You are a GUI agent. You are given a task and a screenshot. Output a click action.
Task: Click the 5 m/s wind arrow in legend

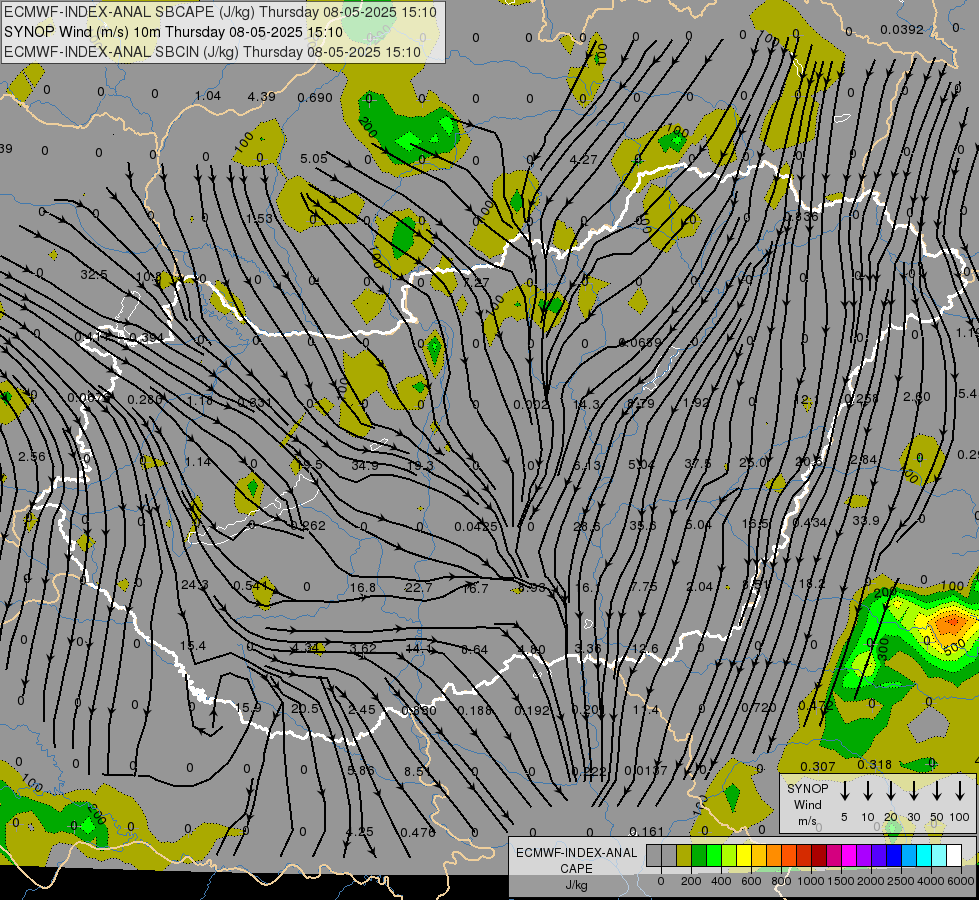pyautogui.click(x=845, y=791)
